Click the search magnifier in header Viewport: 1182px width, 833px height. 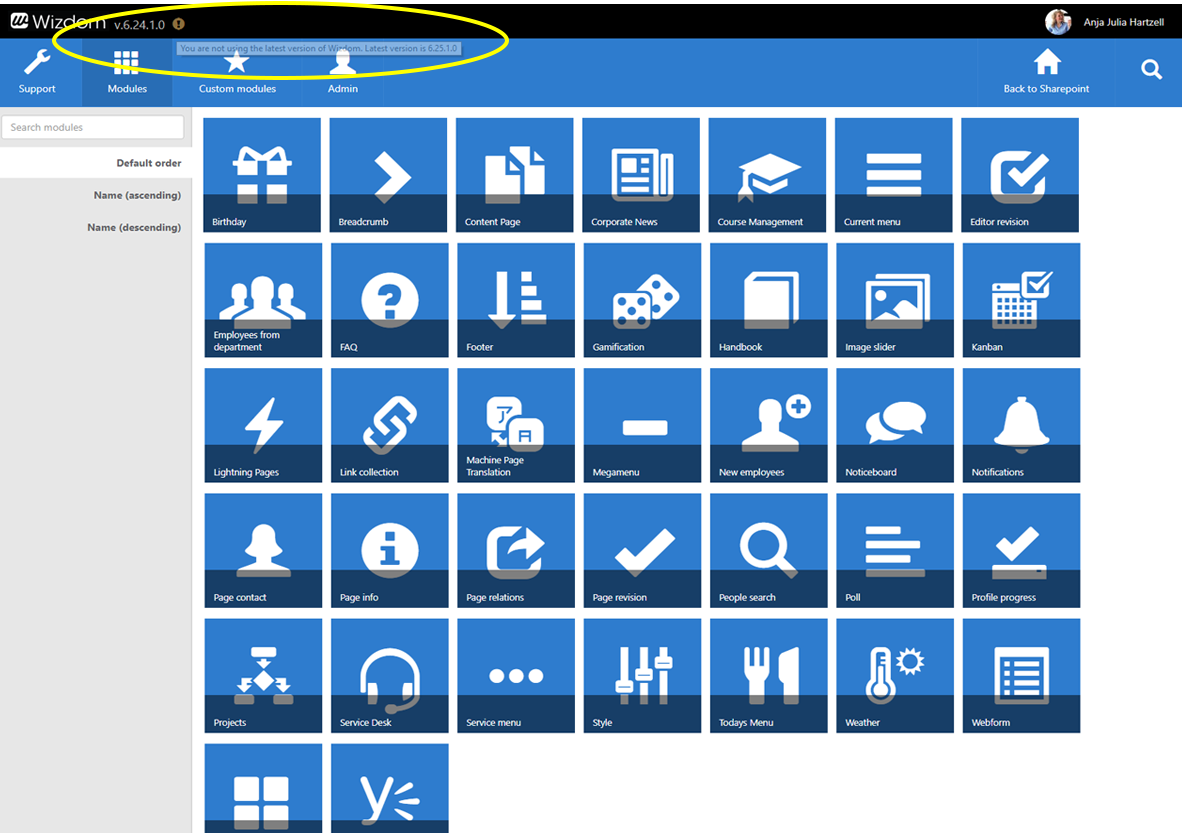click(x=1150, y=70)
